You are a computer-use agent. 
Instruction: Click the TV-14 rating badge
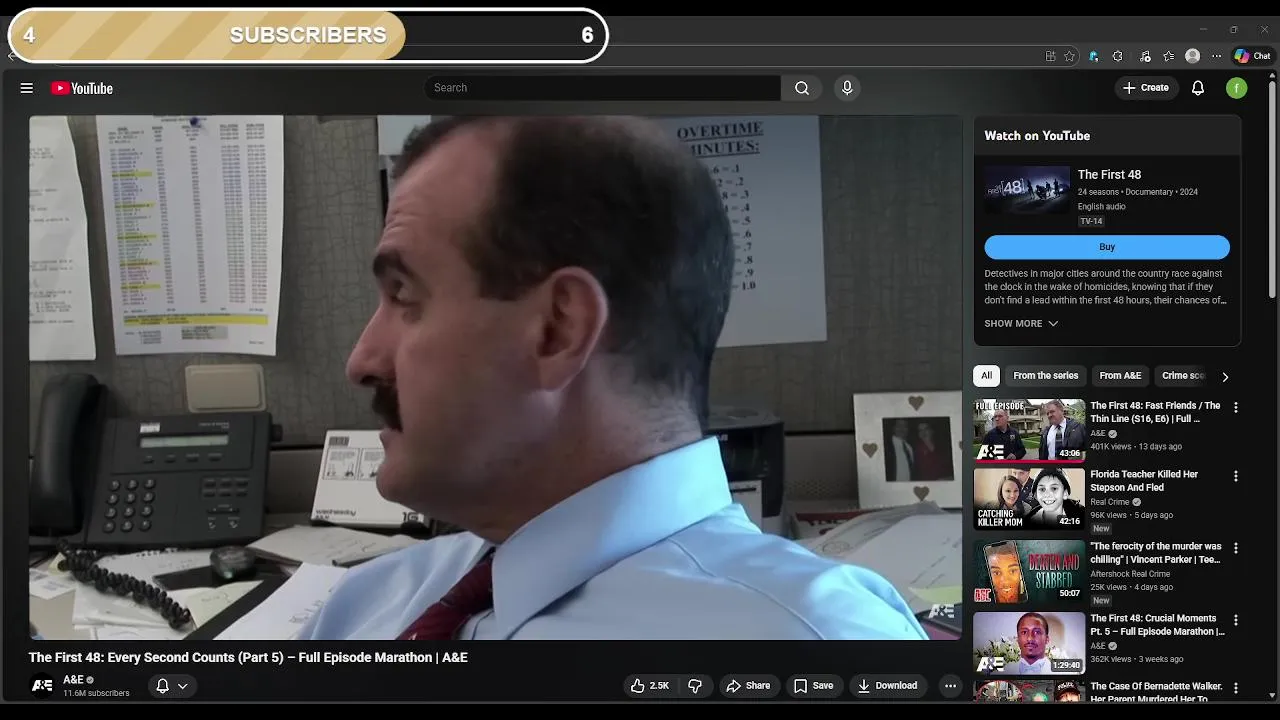(1091, 222)
